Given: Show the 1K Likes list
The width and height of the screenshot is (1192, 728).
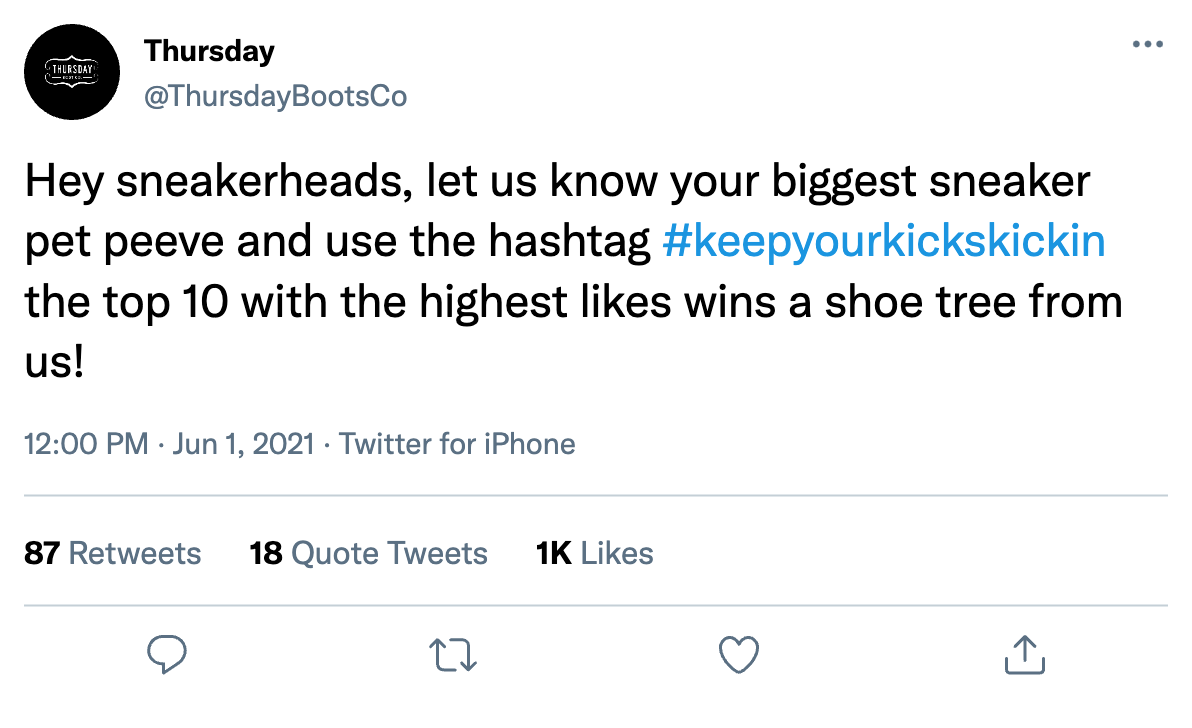Looking at the screenshot, I should pos(595,553).
